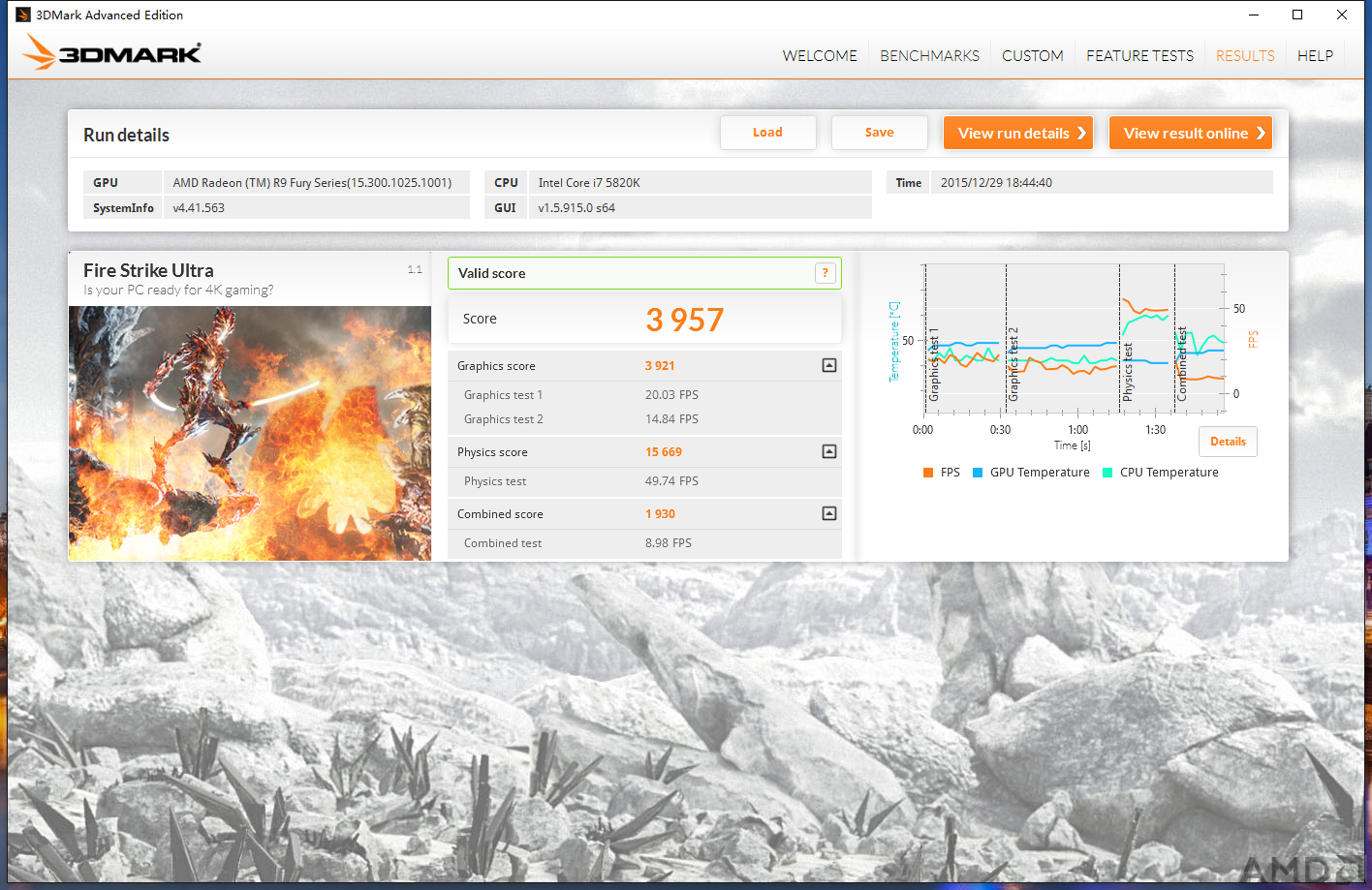Switch to the BENCHMARKS tab
Image resolution: width=1372 pixels, height=890 pixels.
coord(929,55)
